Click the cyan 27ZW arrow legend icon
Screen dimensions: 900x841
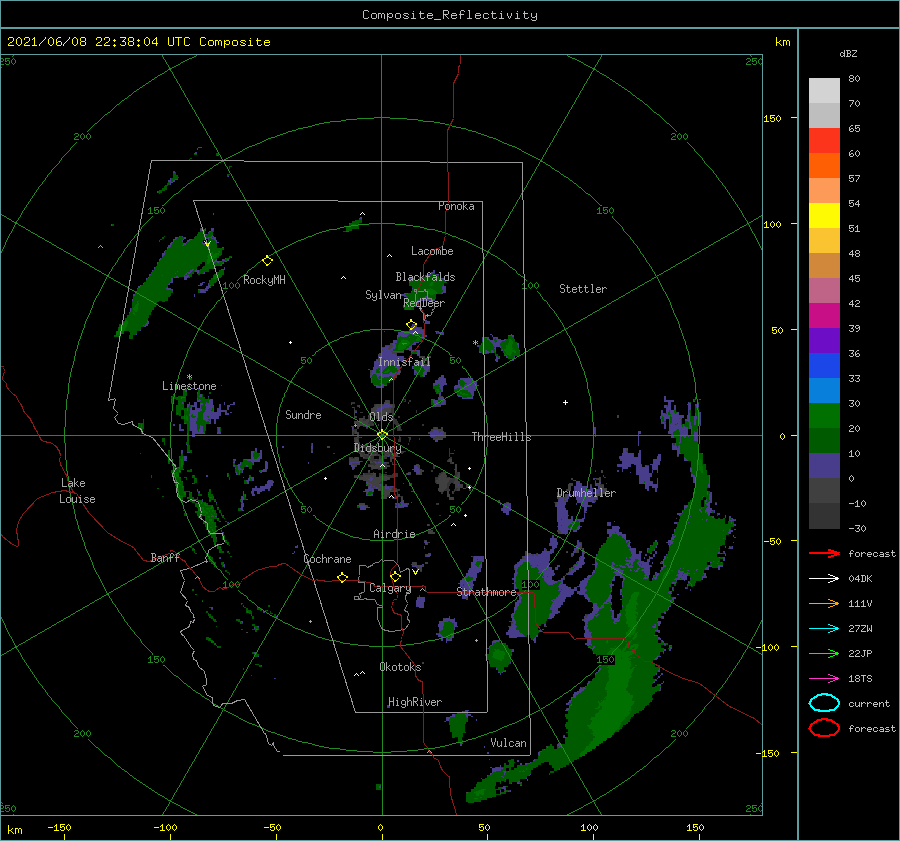pos(824,629)
